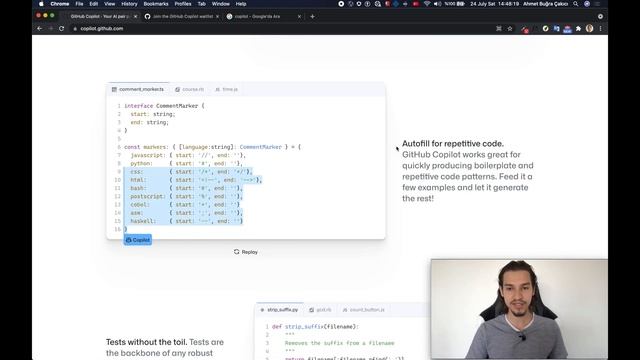The image size is (640, 360).
Task: Click the volume icon in menu bar
Action: click(438, 4)
